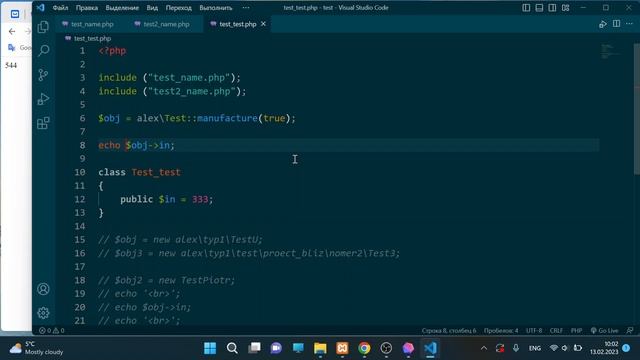Click the code minimap
Viewport: 640px width, 360px height.
(611, 51)
